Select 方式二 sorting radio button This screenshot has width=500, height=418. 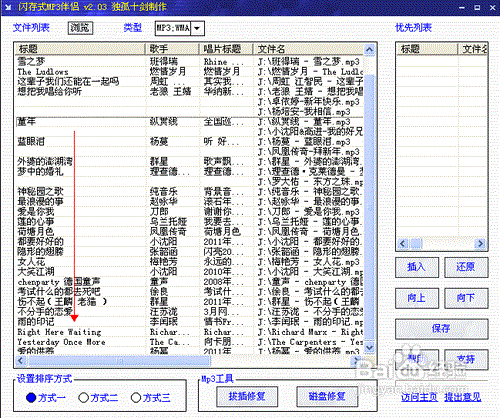[x=83, y=397]
